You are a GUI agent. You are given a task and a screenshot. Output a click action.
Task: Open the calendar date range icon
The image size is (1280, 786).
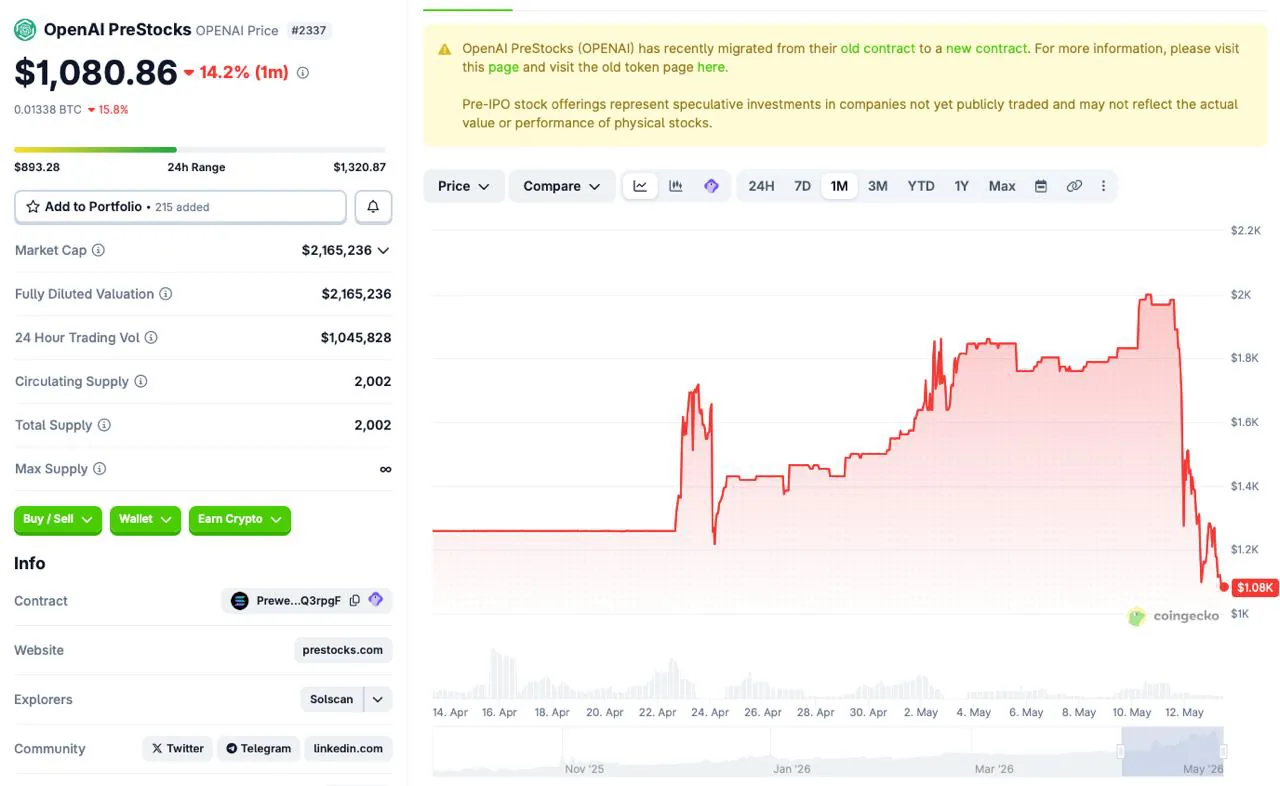1041,186
